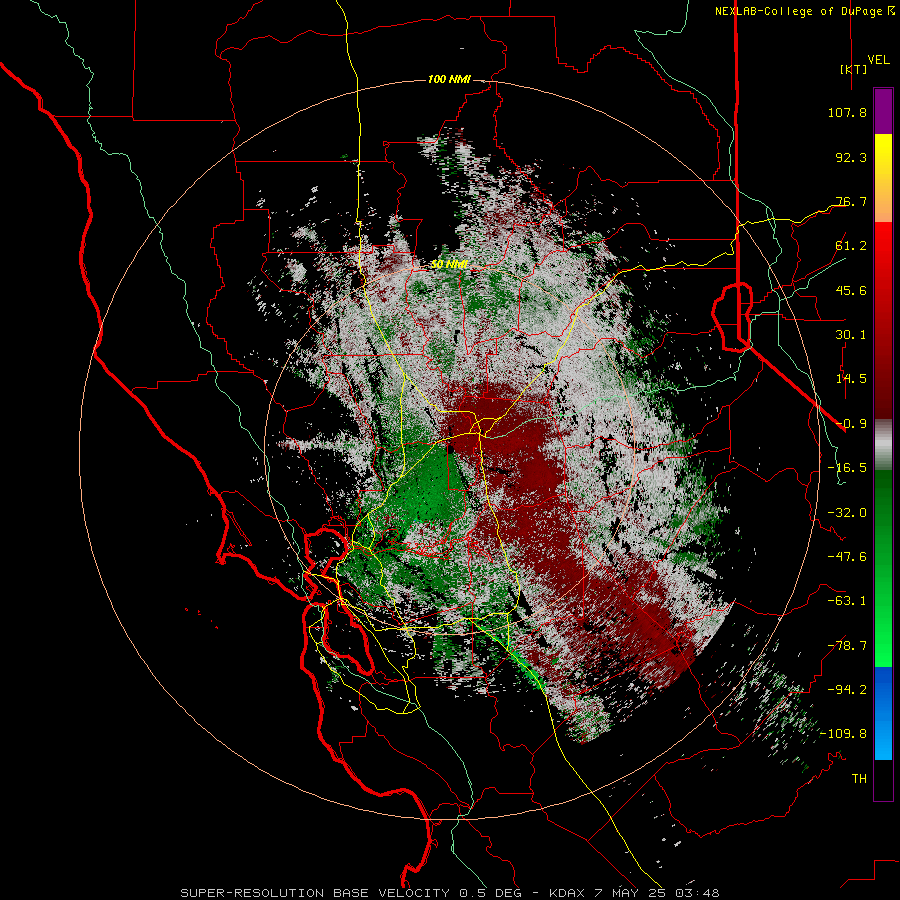900x900 pixels.
Task: Select the -0.9 velocity value
Action: pyautogui.click(x=851, y=424)
